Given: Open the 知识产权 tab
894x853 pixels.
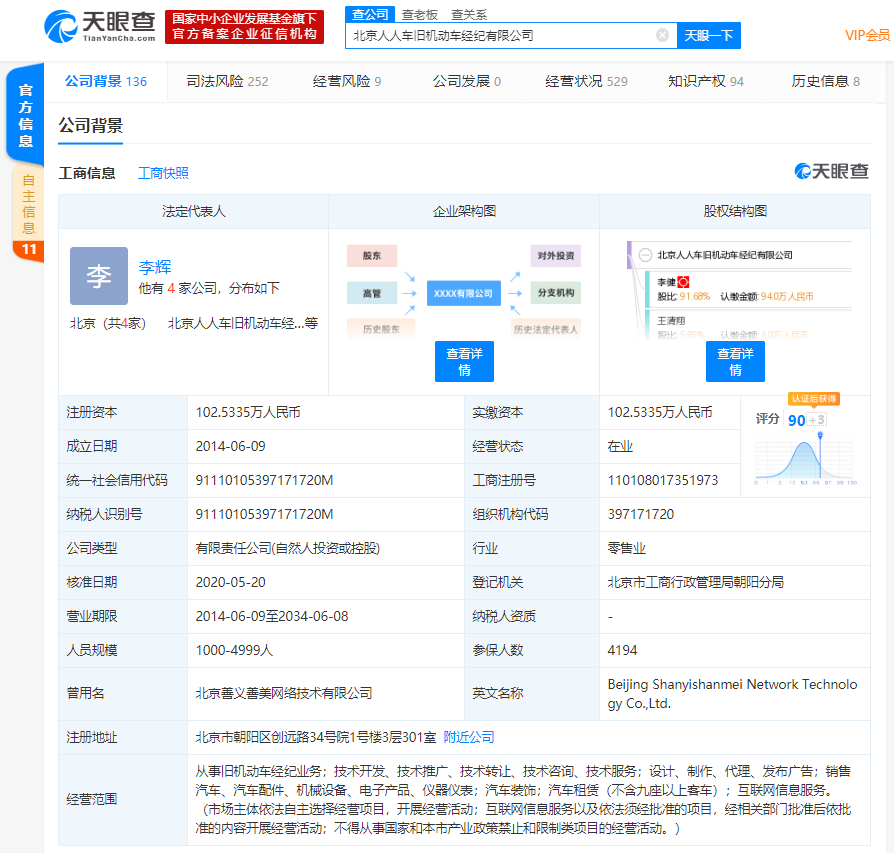Looking at the screenshot, I should (705, 81).
